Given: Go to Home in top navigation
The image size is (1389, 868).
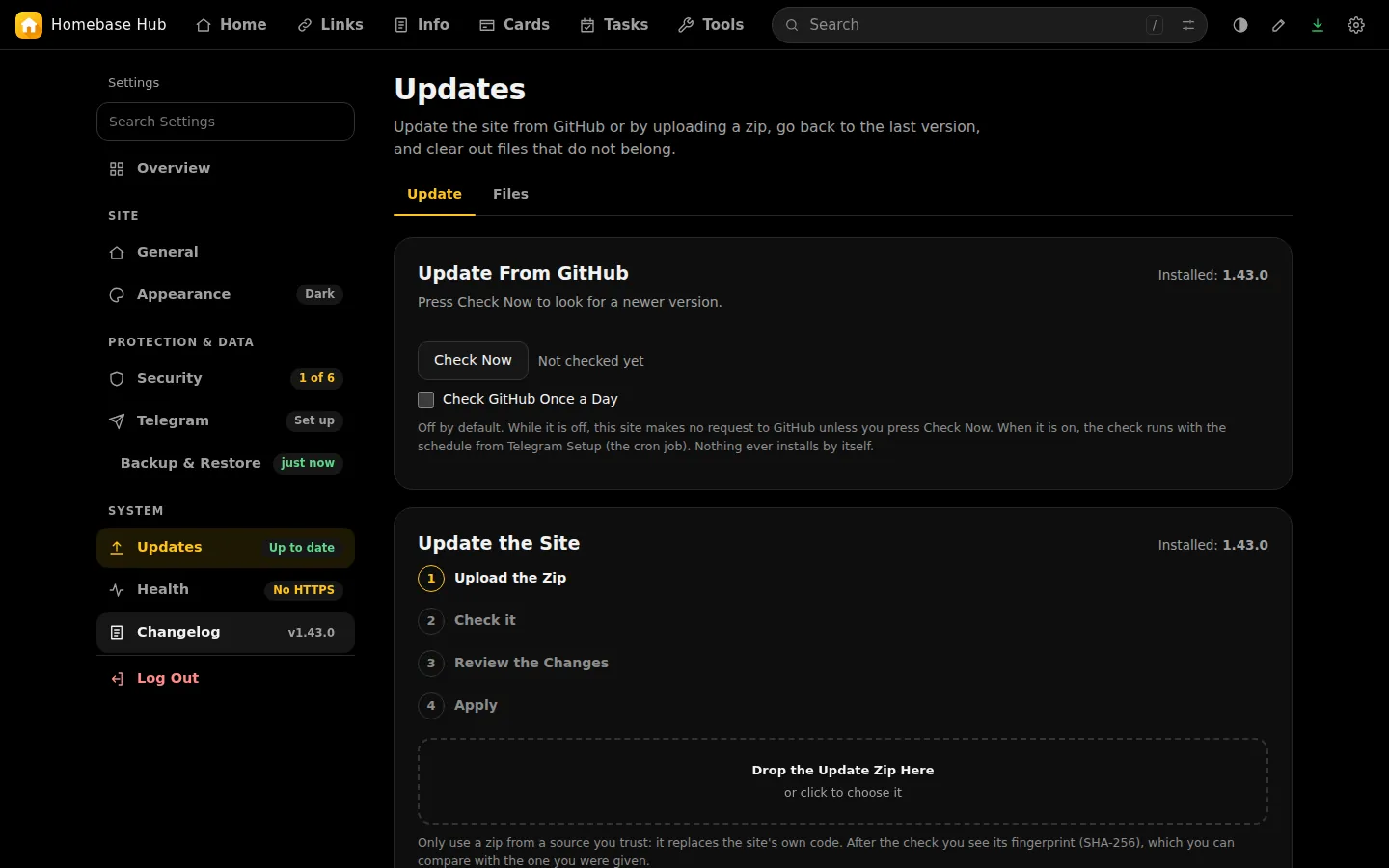Looking at the screenshot, I should (231, 25).
